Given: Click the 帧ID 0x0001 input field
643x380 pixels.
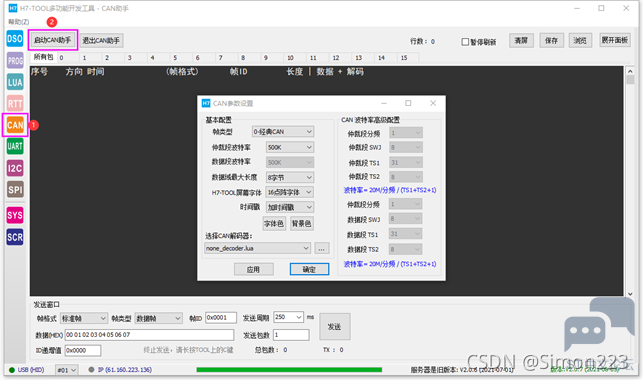Looking at the screenshot, I should (221, 318).
